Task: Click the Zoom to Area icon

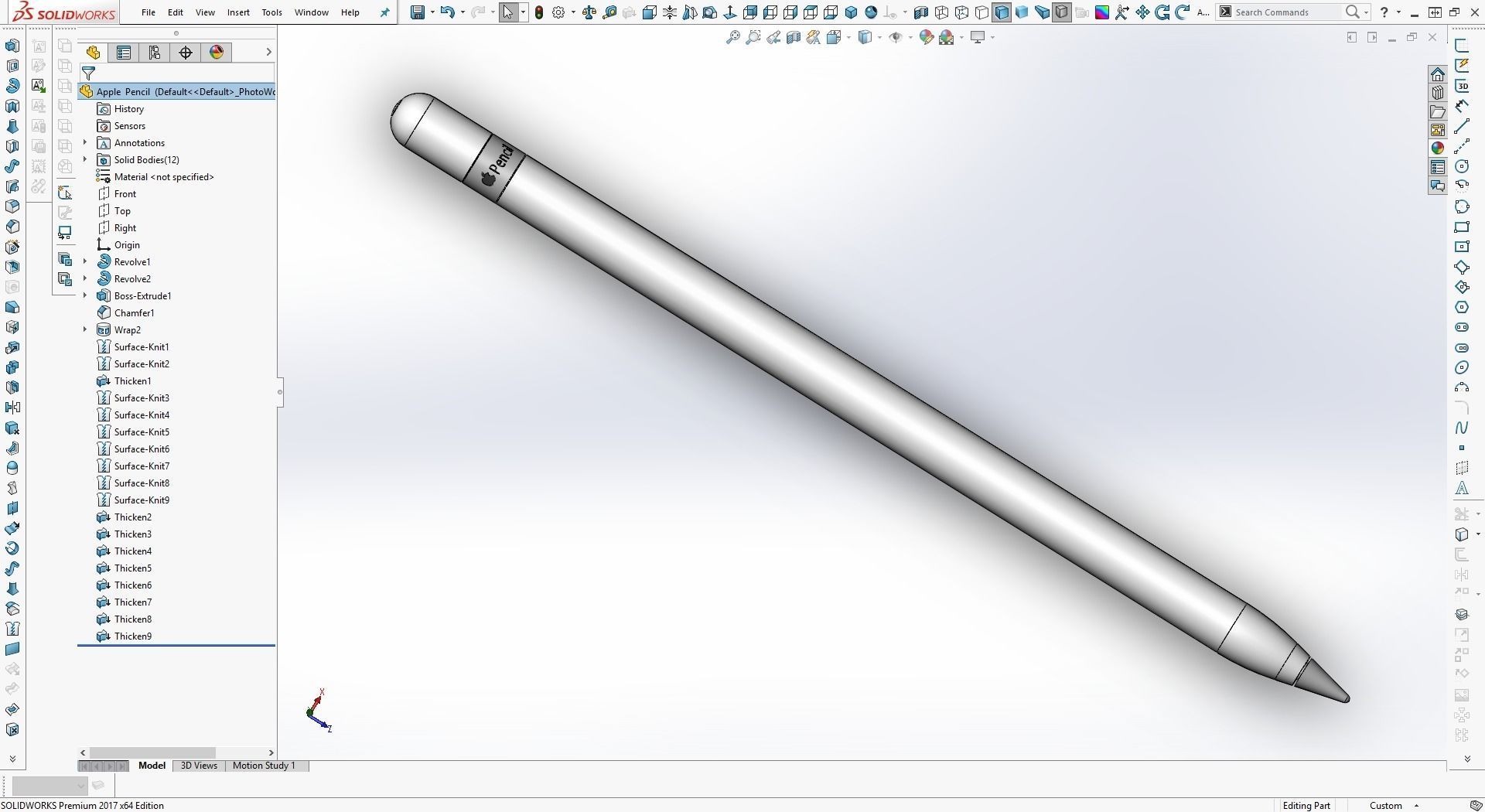Action: tap(753, 37)
